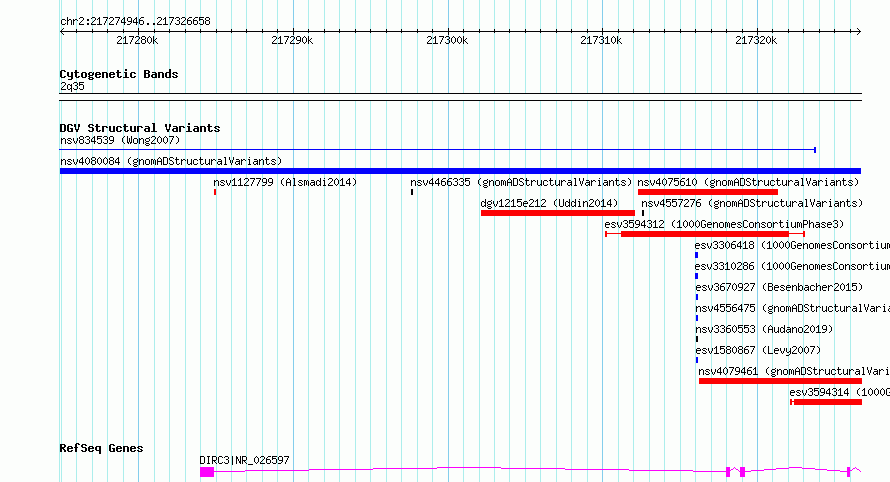Click the nsv3360553 (Audano2019) label
890x482 pixels.
tap(764, 329)
